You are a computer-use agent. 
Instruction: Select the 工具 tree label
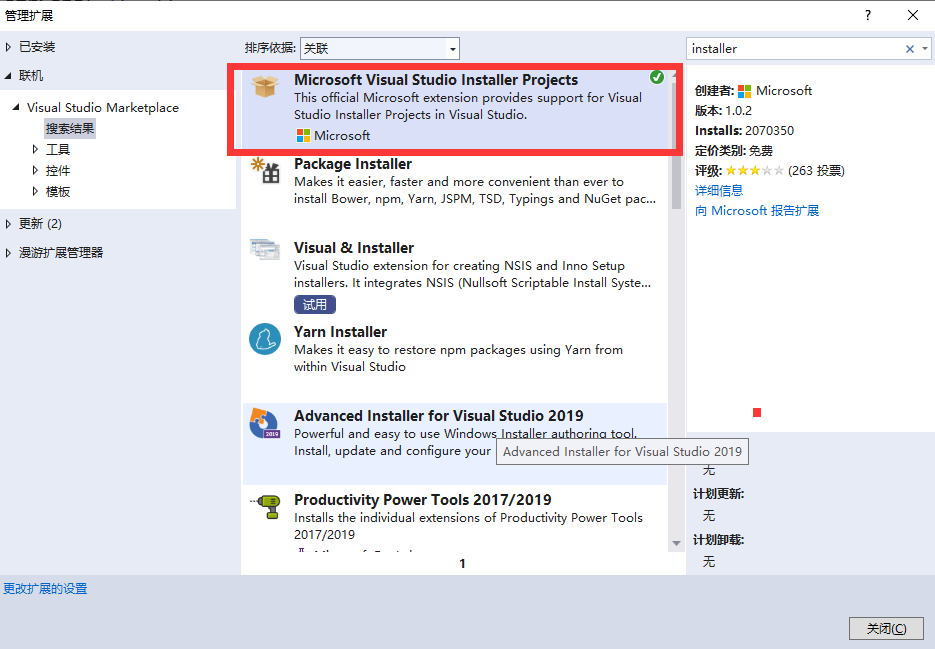(58, 150)
